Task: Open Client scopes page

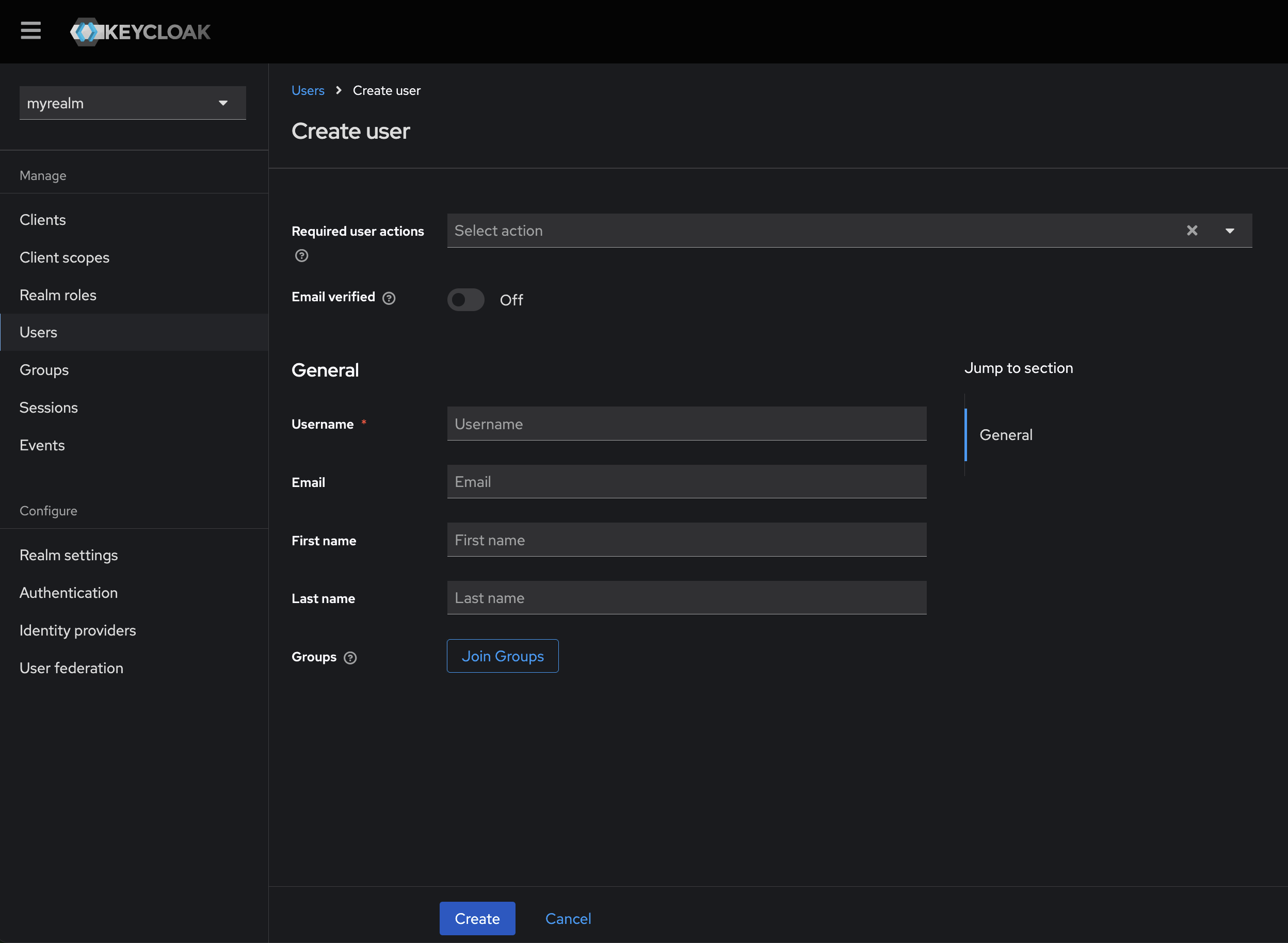Action: coord(134,257)
